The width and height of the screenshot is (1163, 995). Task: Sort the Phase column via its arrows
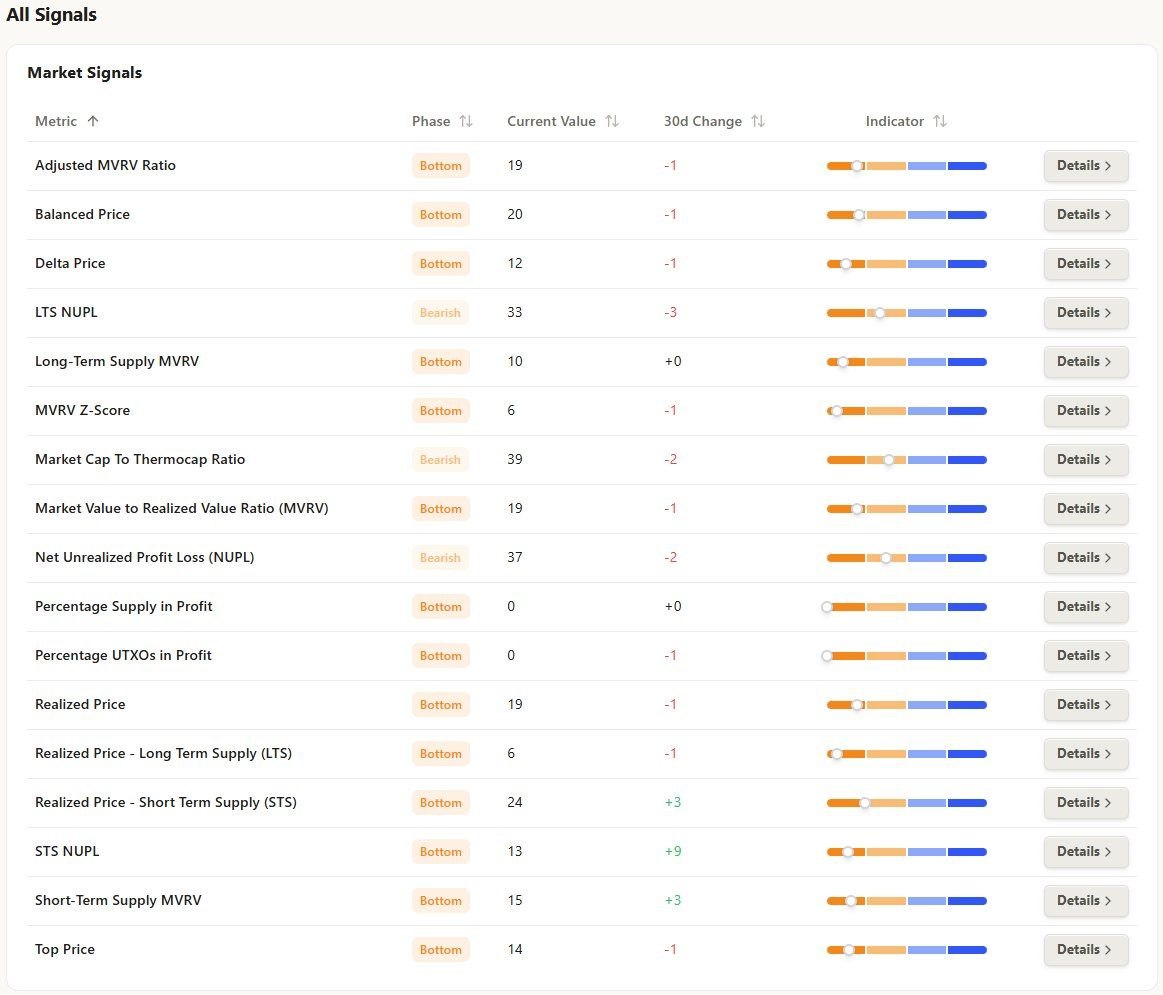click(x=466, y=121)
